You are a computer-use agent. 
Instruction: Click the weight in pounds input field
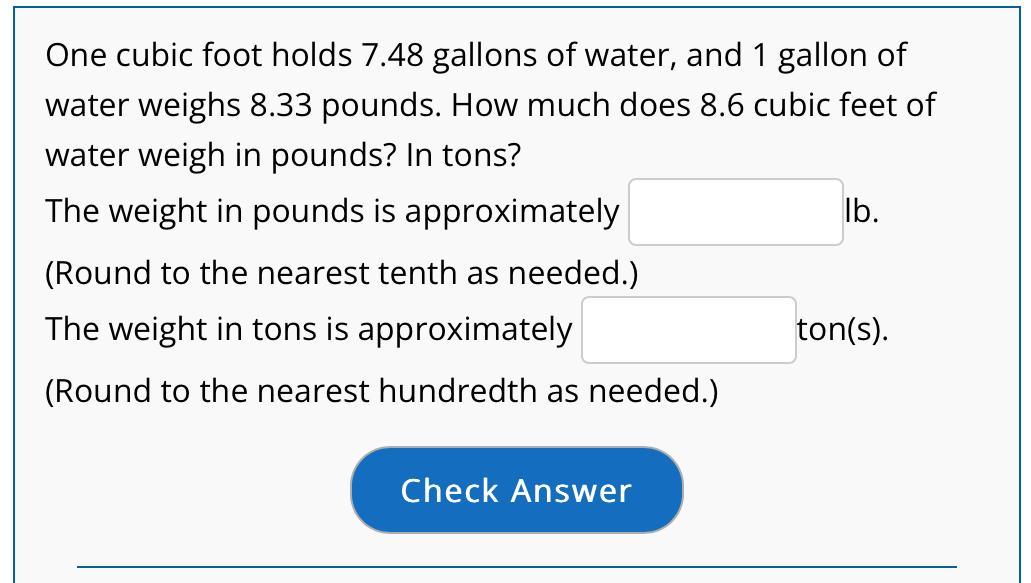tap(735, 212)
